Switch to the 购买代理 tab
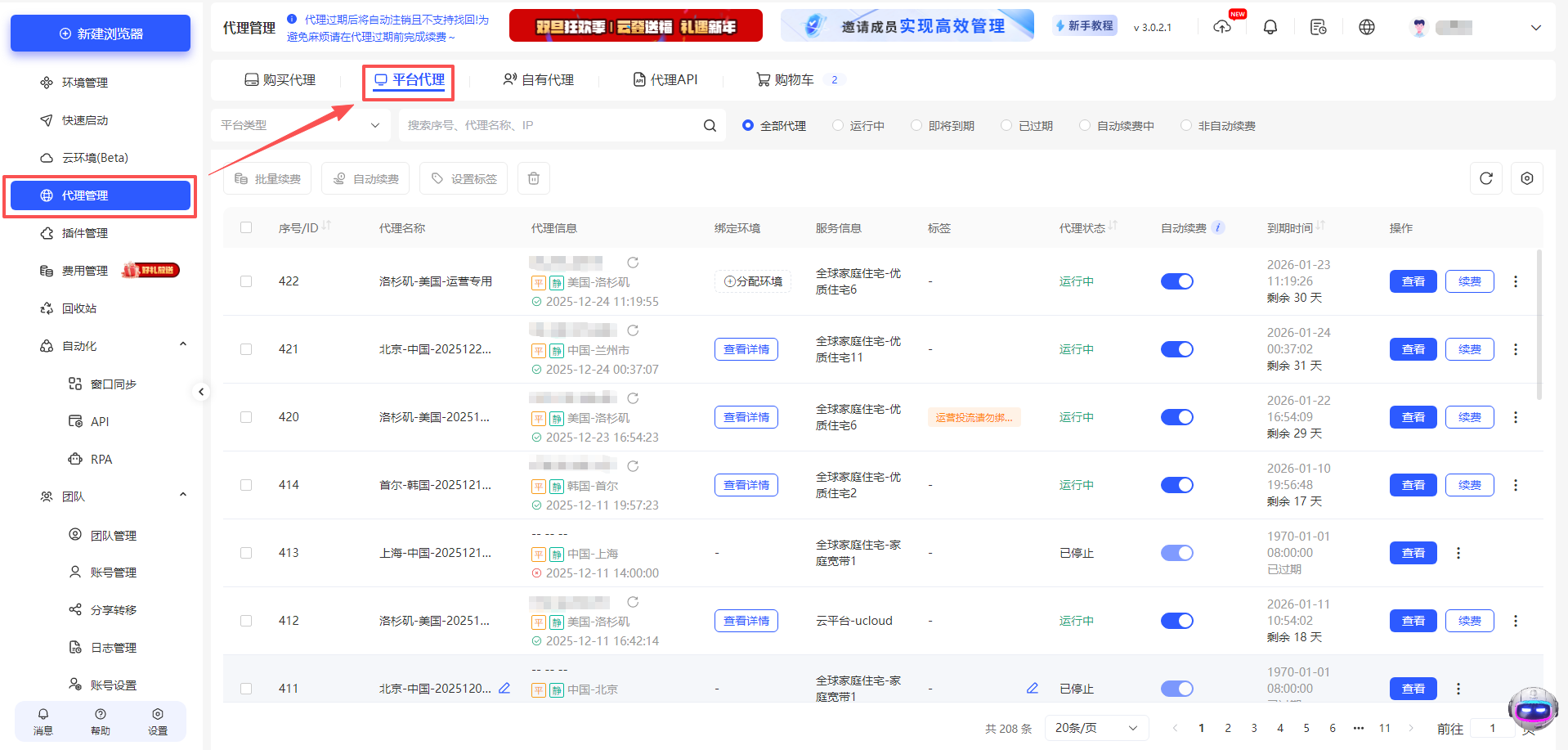This screenshot has width=1568, height=750. click(x=280, y=79)
